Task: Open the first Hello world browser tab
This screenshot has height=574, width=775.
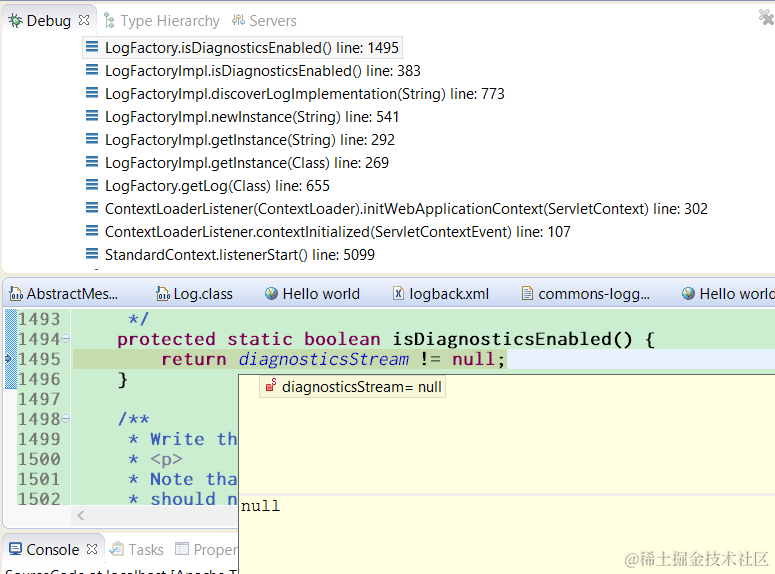Action: coord(312,294)
